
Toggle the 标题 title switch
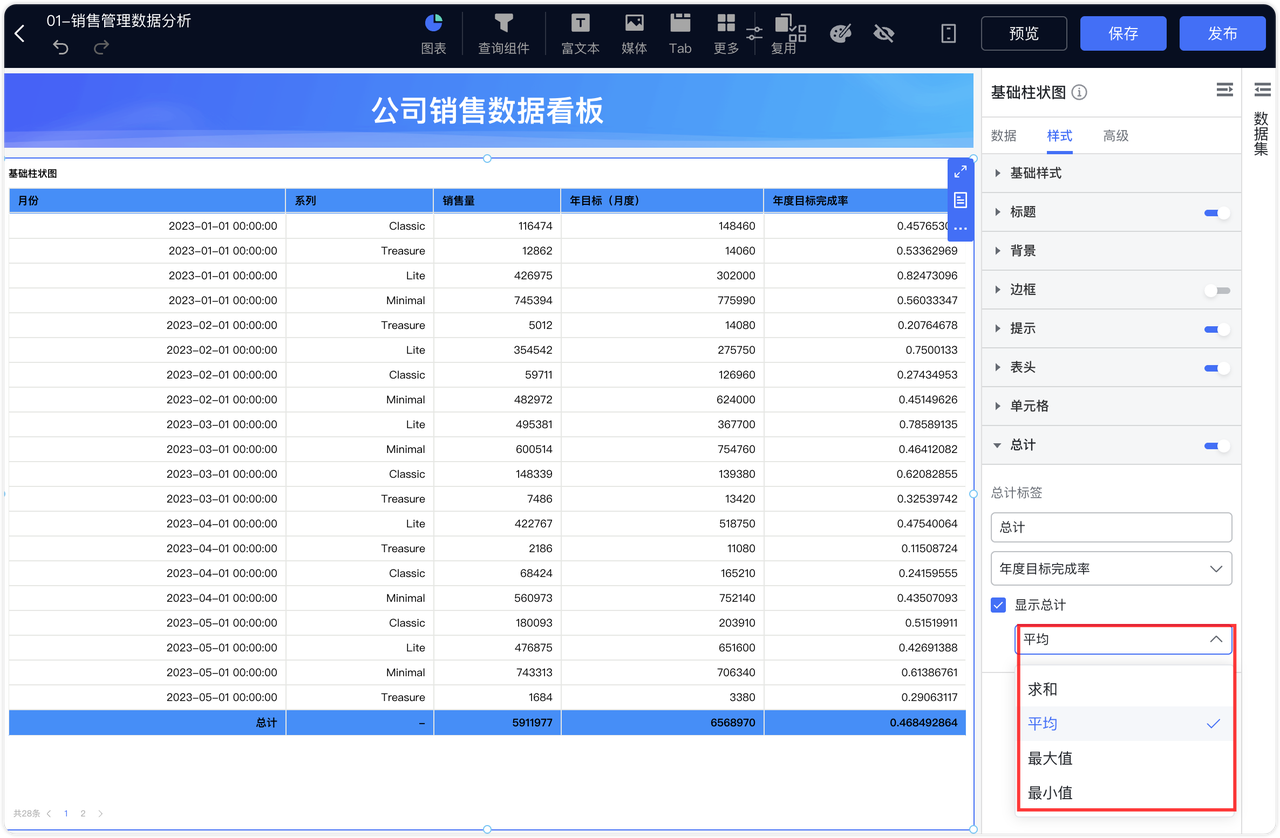[1217, 212]
